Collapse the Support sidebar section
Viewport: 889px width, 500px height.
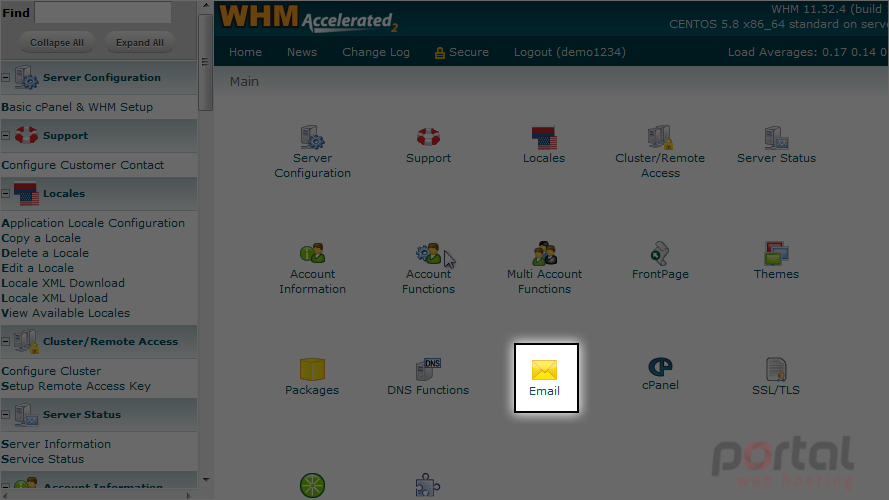point(6,135)
